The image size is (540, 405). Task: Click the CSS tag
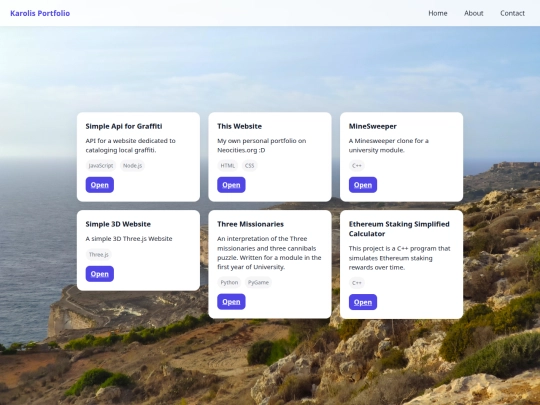(x=249, y=166)
